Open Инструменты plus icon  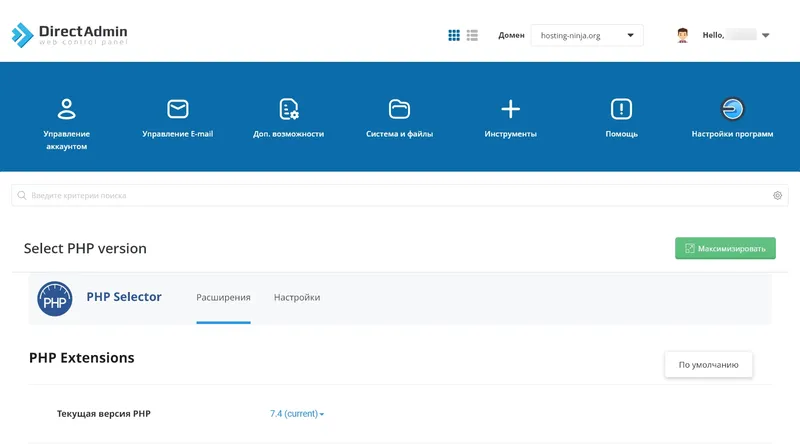(510, 109)
